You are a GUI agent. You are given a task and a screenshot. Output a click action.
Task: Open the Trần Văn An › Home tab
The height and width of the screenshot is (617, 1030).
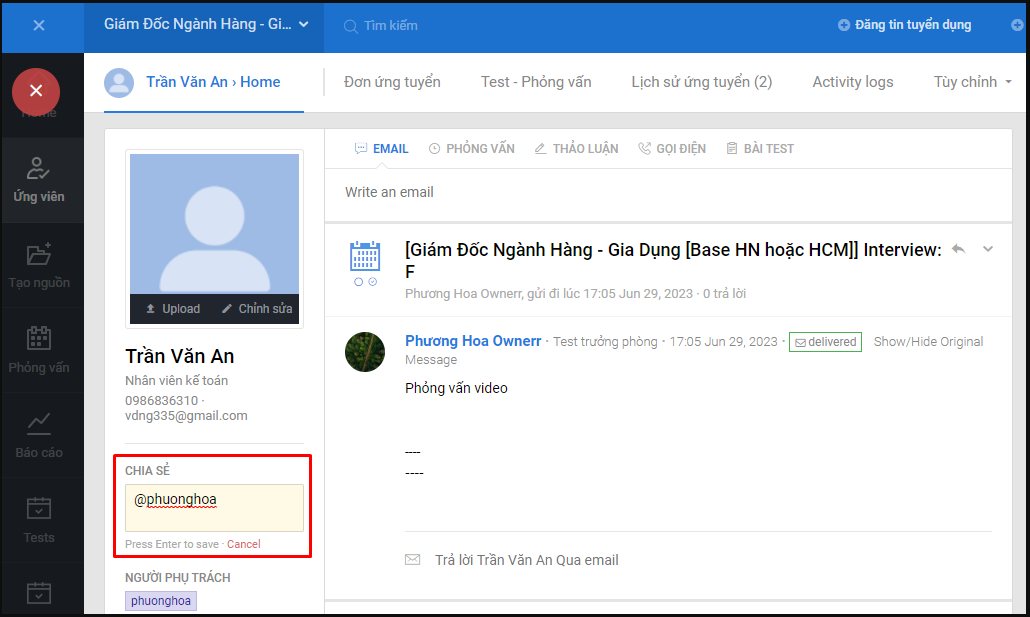[213, 82]
